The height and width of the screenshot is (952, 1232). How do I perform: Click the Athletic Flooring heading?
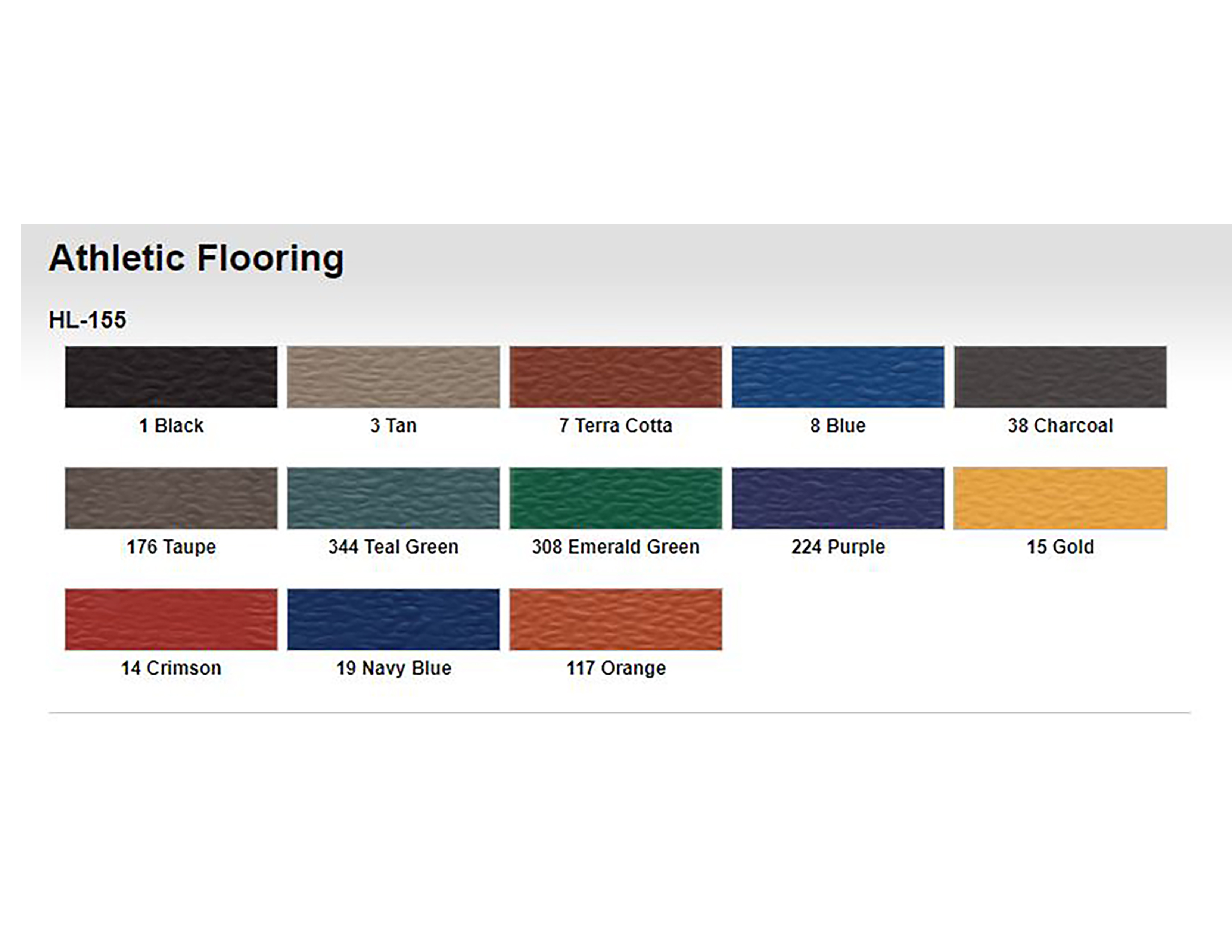(x=196, y=258)
